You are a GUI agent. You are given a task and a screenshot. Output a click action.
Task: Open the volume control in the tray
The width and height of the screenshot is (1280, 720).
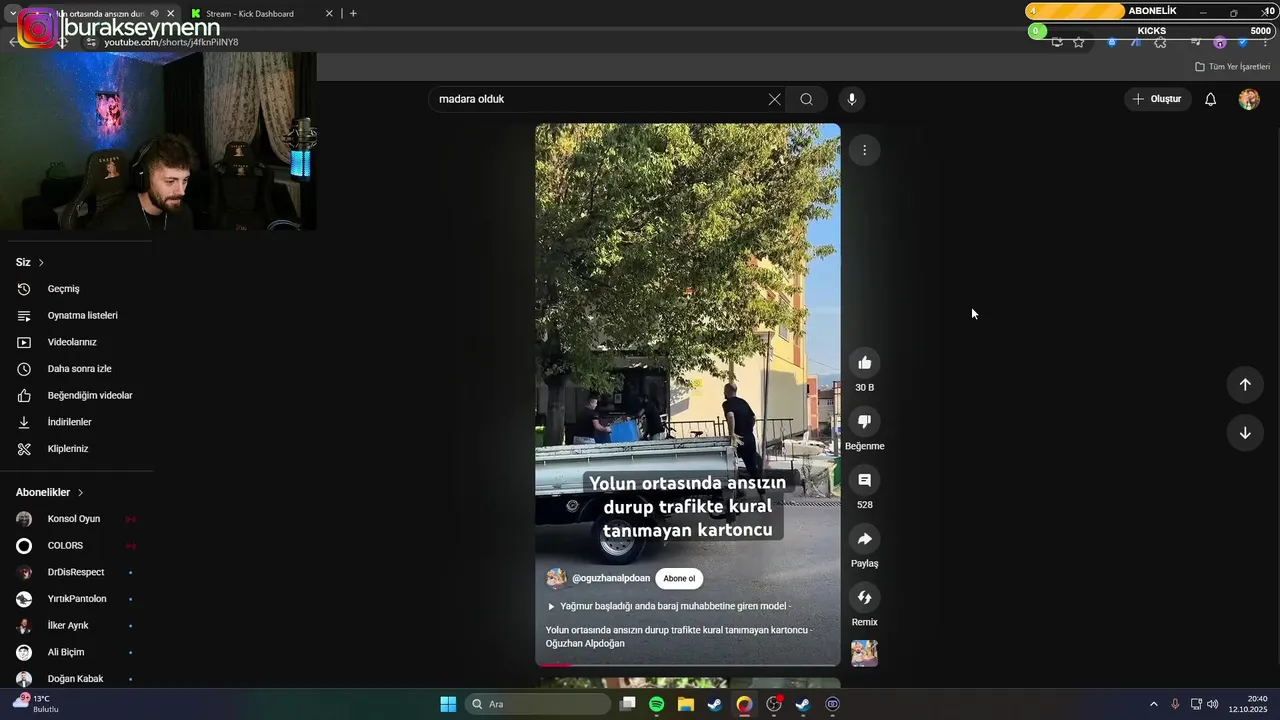click(1212, 704)
